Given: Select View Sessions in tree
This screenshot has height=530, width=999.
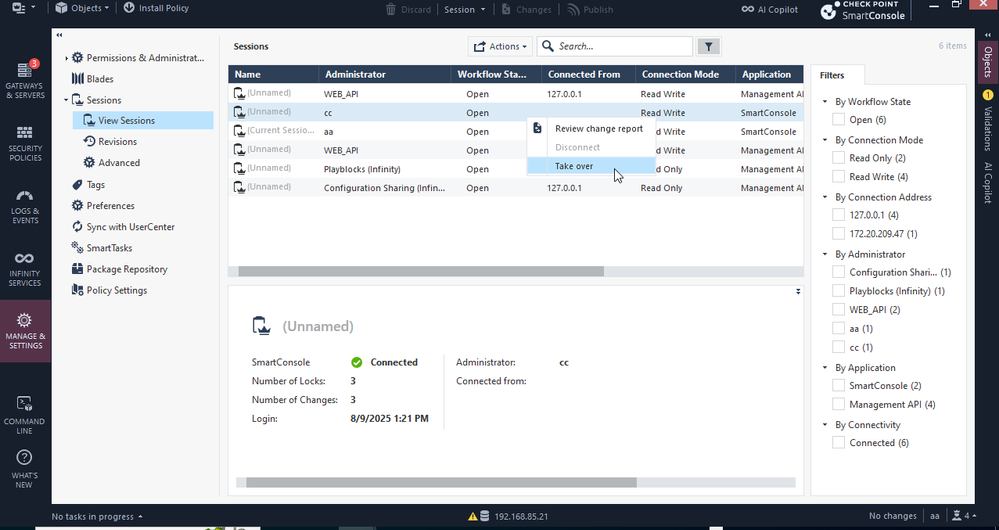Looking at the screenshot, I should 143,120.
